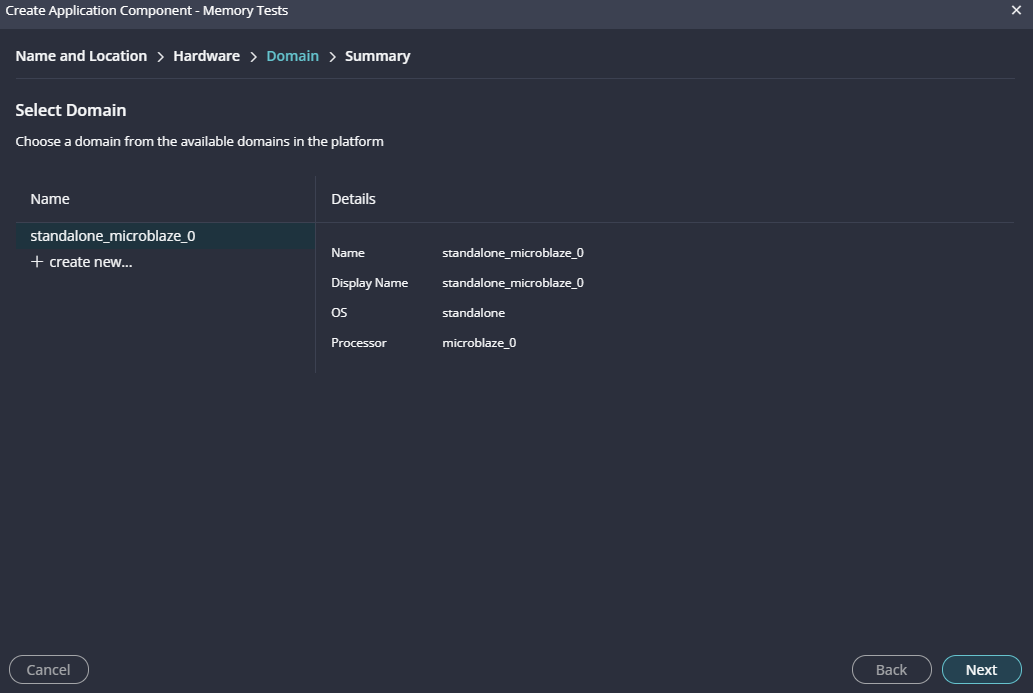Image resolution: width=1033 pixels, height=693 pixels.
Task: Click chevron between Hardware and Domain
Action: (x=253, y=57)
